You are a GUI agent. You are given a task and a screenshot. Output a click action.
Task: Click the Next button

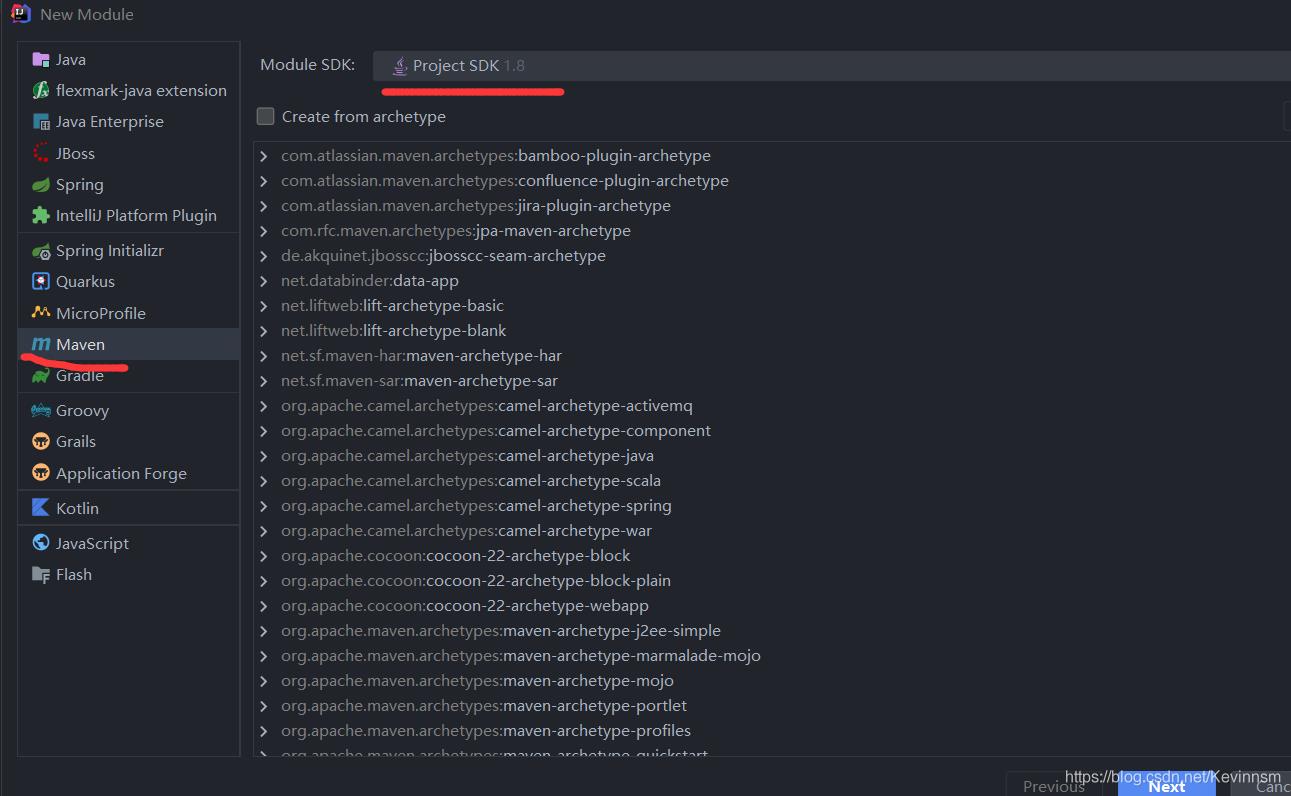1167,785
